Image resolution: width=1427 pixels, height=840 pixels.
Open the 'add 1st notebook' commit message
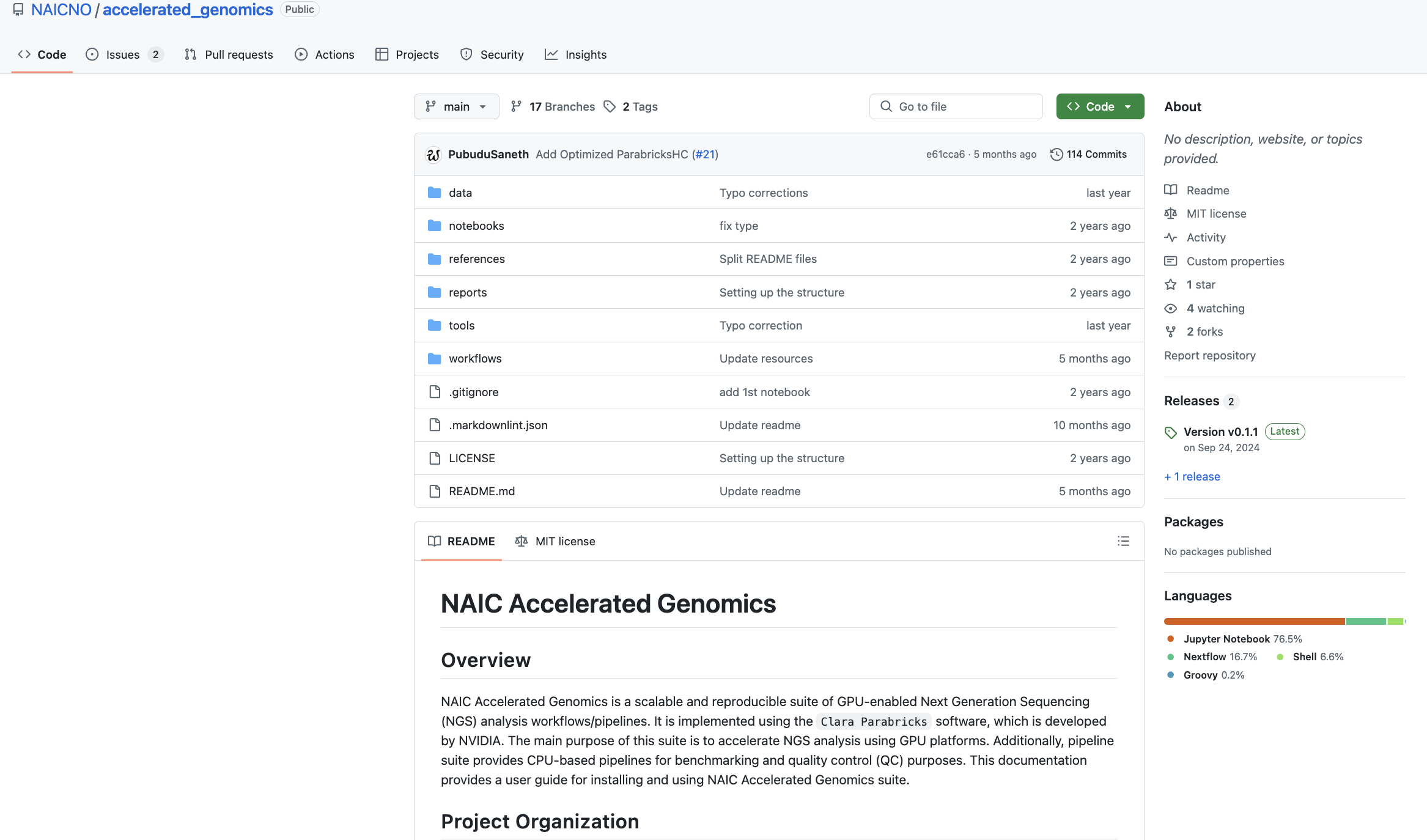coord(765,392)
